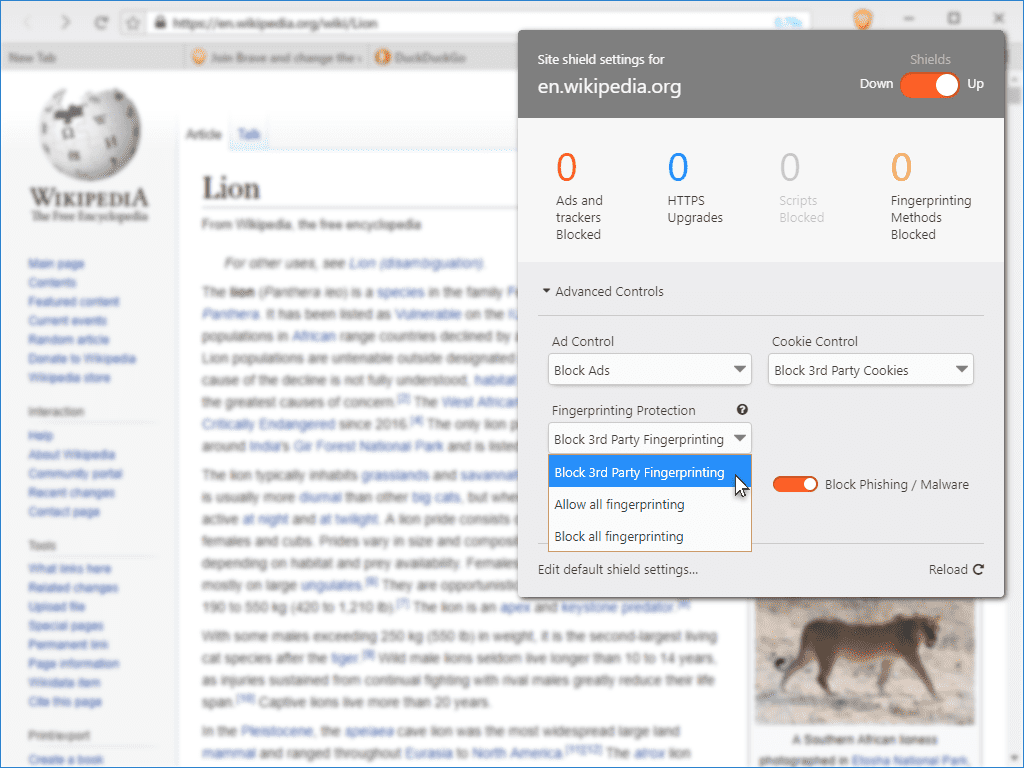The height and width of the screenshot is (768, 1024).
Task: Reload the page from shields panel
Action: click(x=956, y=569)
